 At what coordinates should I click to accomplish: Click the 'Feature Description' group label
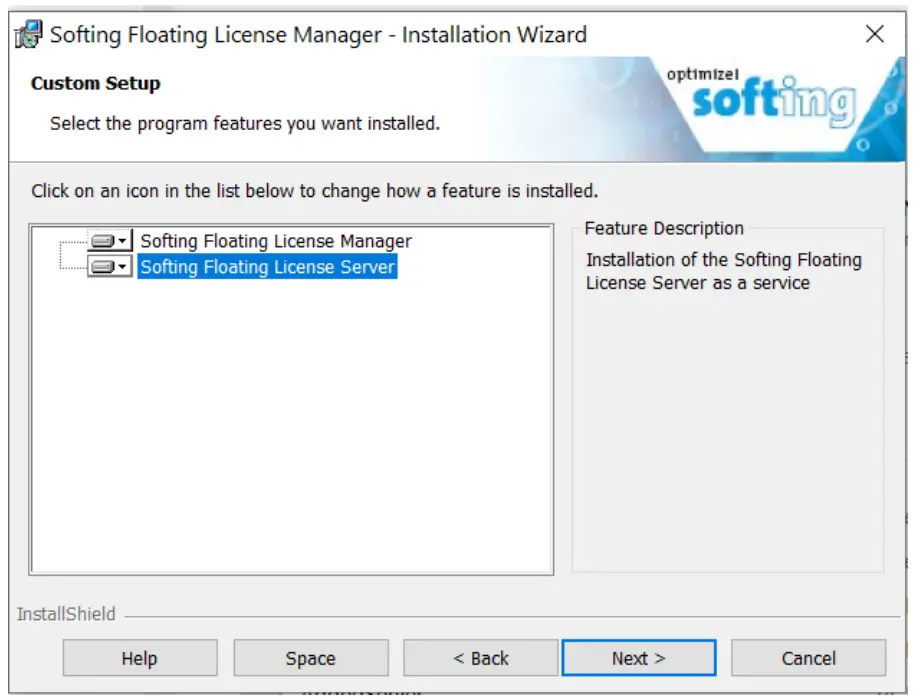coord(664,228)
